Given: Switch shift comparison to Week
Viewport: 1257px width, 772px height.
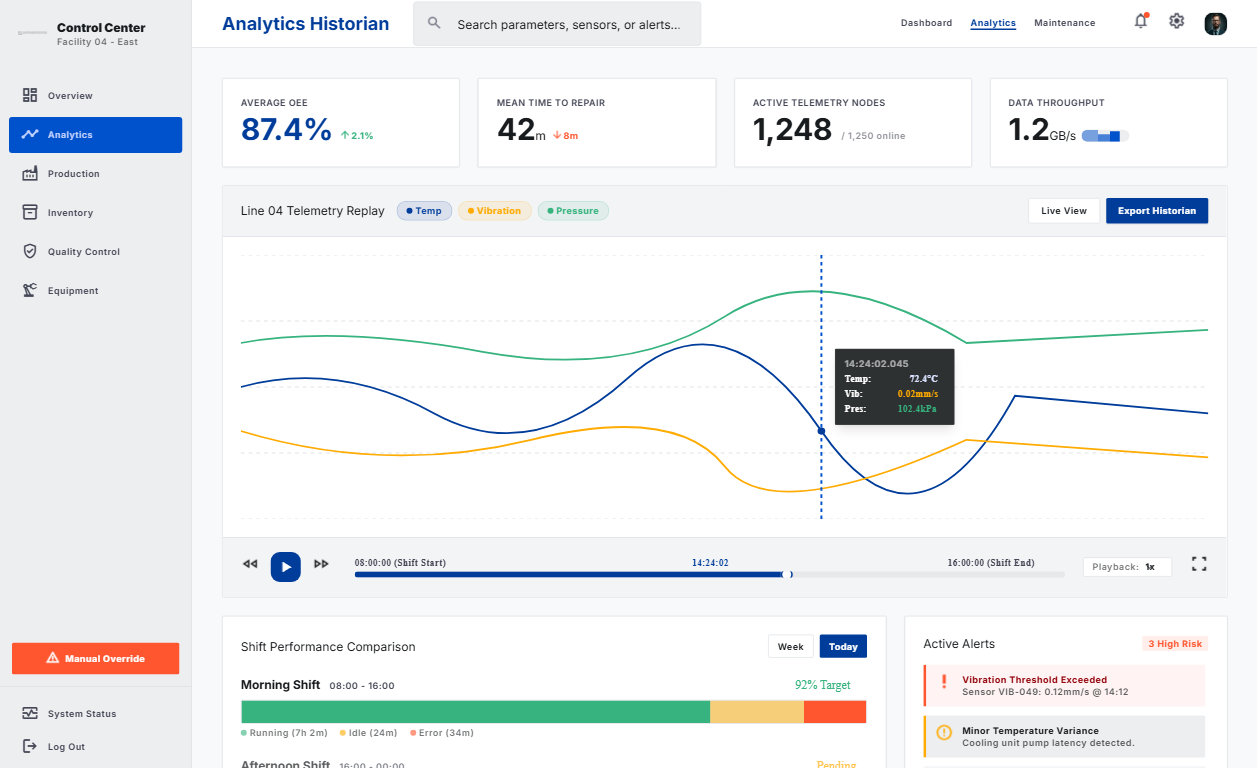Looking at the screenshot, I should pos(790,647).
